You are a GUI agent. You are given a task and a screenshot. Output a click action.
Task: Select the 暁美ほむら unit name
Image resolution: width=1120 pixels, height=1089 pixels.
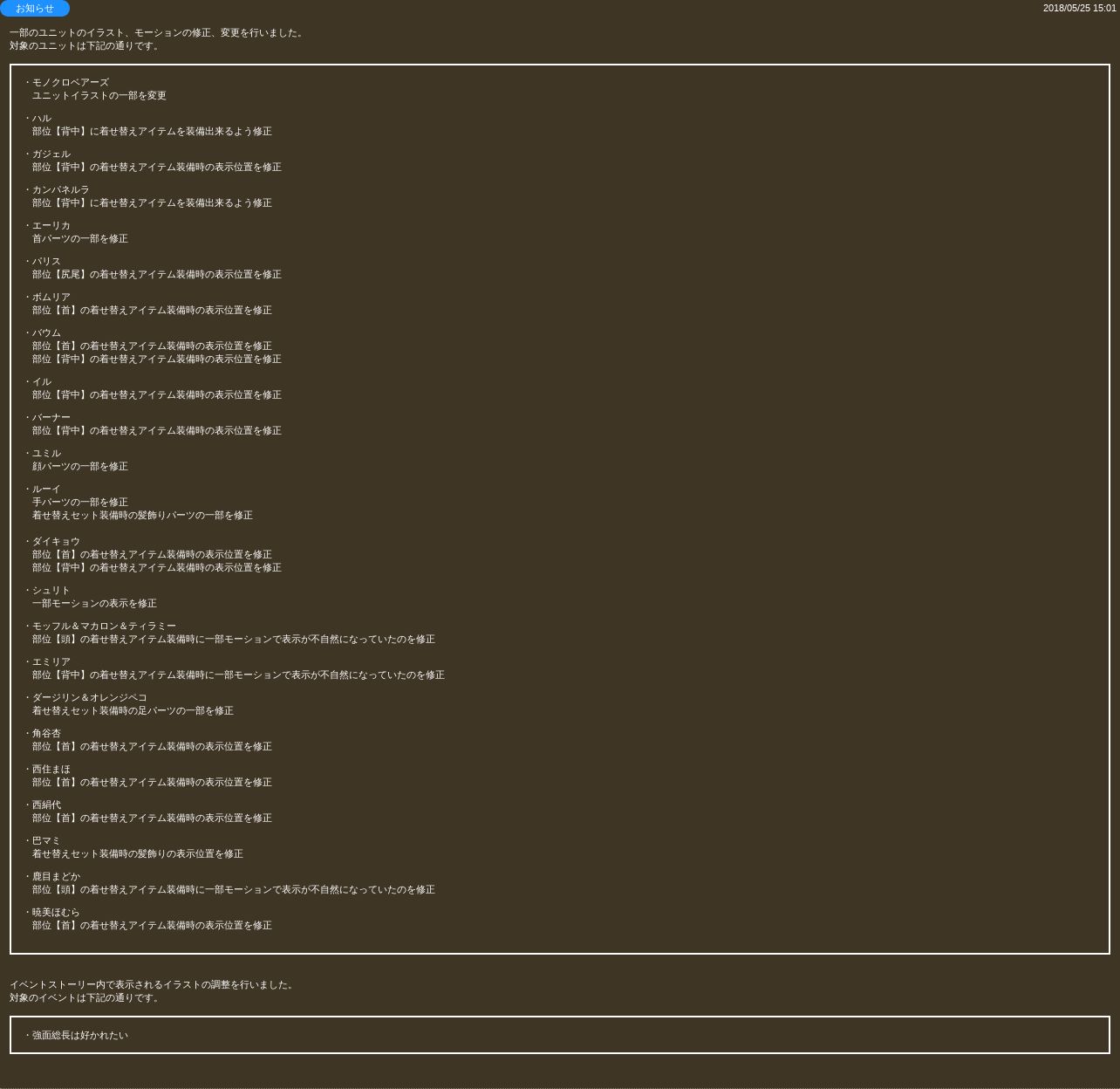point(56,913)
